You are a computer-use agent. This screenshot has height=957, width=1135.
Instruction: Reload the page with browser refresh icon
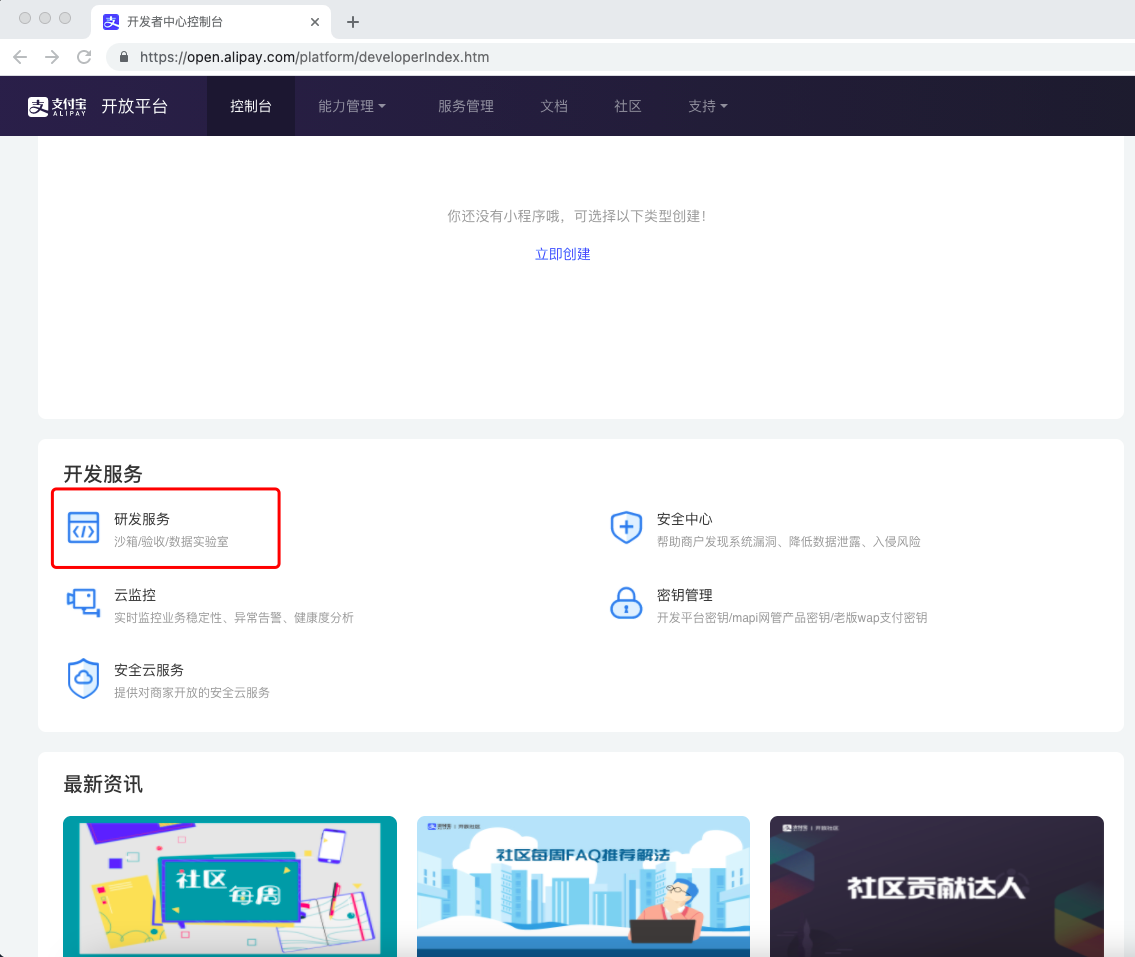point(84,57)
